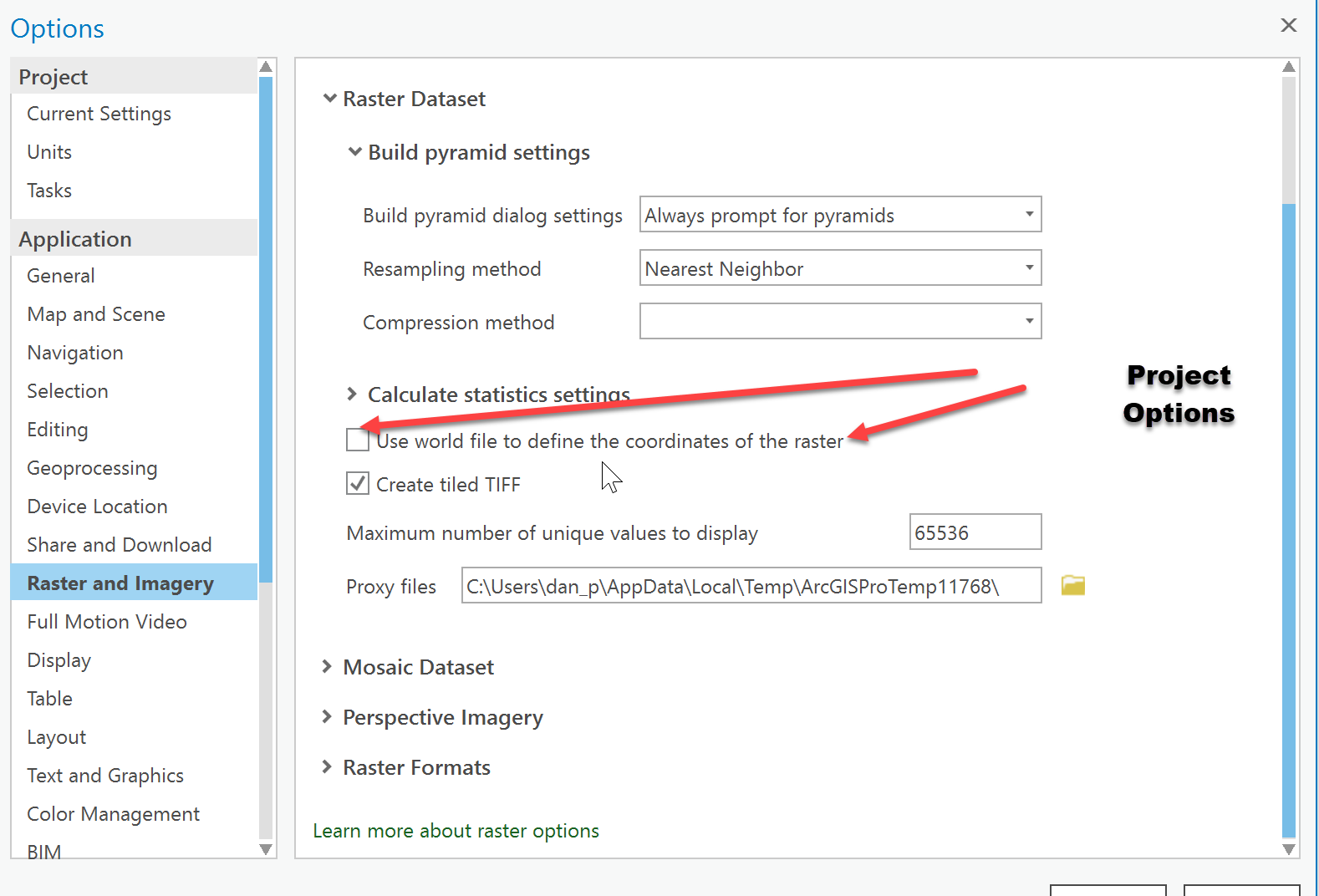Open the Map and Scene options

pyautogui.click(x=96, y=314)
